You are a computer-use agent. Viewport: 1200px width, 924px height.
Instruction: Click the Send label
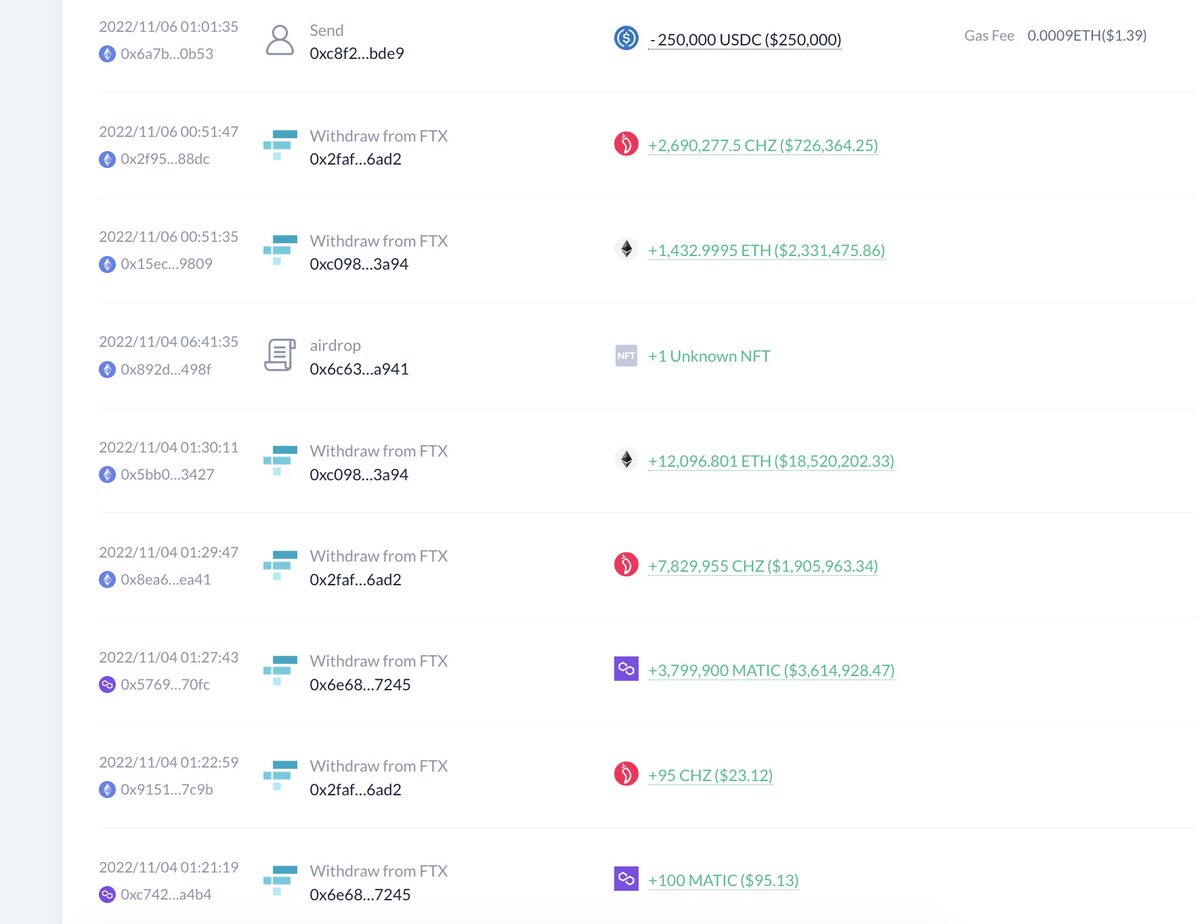(x=327, y=30)
